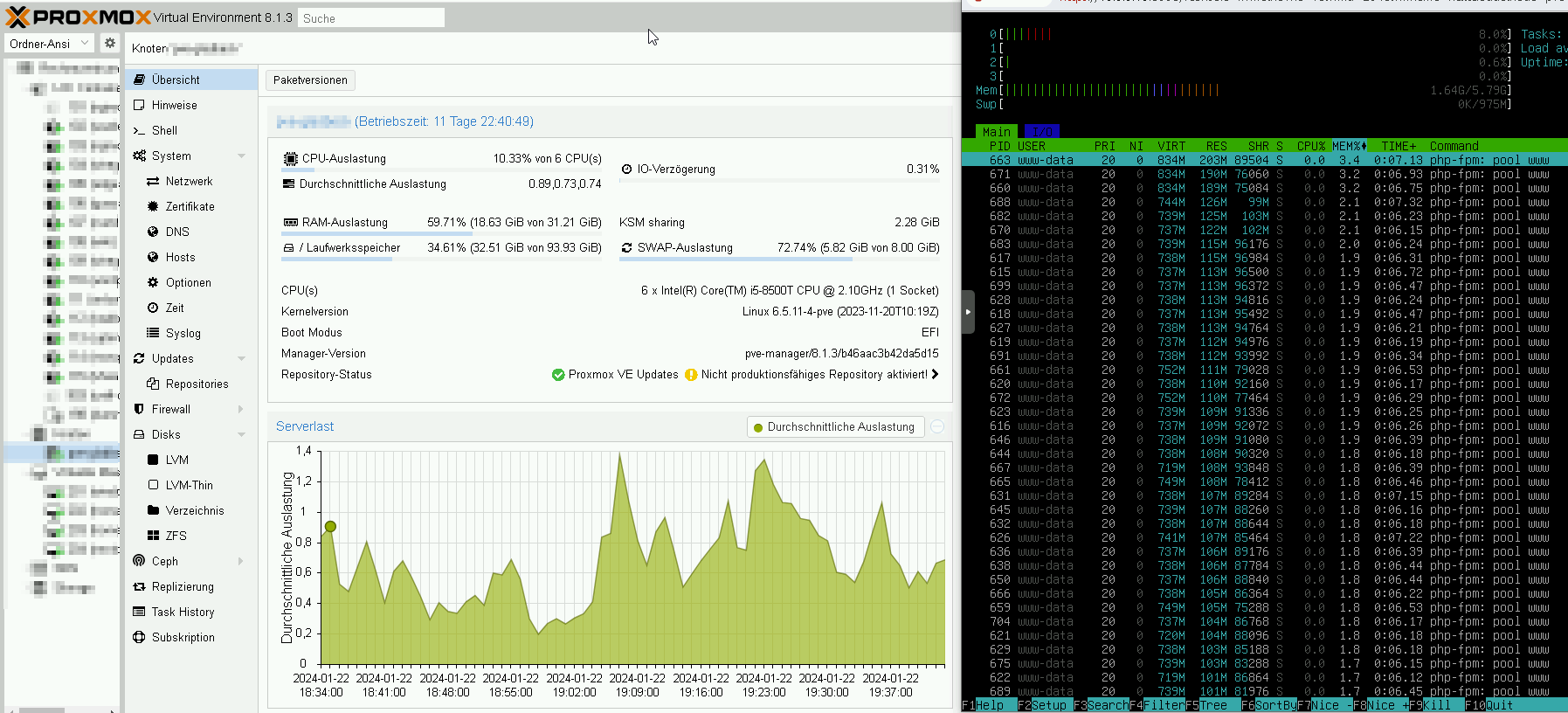This screenshot has height=713, width=1568.
Task: Click the Verzeichnis folder icon
Action: (x=153, y=510)
